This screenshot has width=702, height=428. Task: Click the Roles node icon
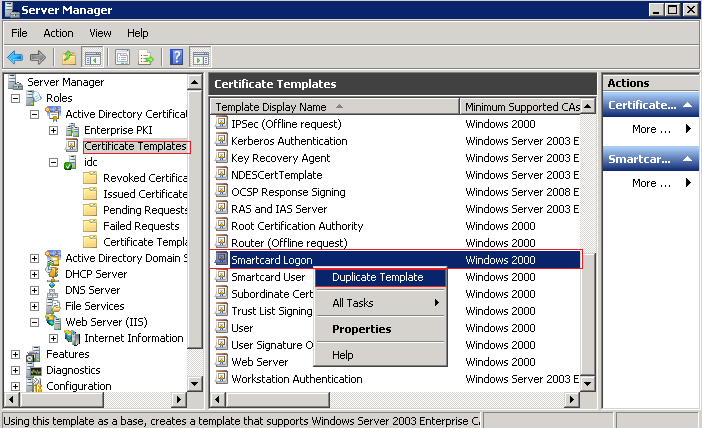pyautogui.click(x=34, y=98)
